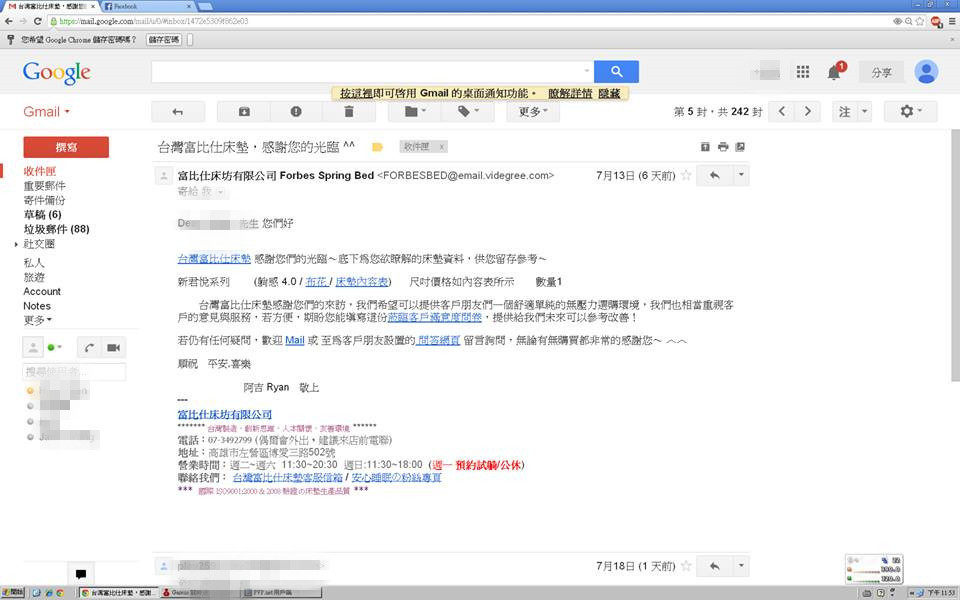
Task: Click the phone call icon in chat
Action: click(x=89, y=348)
